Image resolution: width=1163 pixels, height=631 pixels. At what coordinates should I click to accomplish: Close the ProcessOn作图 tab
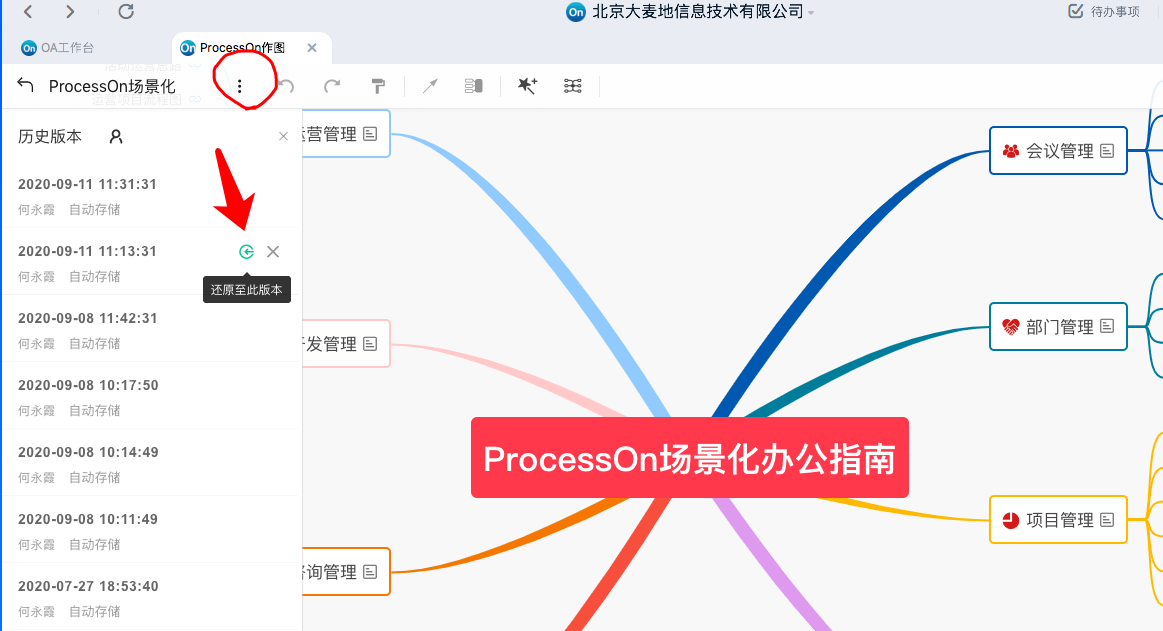pyautogui.click(x=312, y=47)
